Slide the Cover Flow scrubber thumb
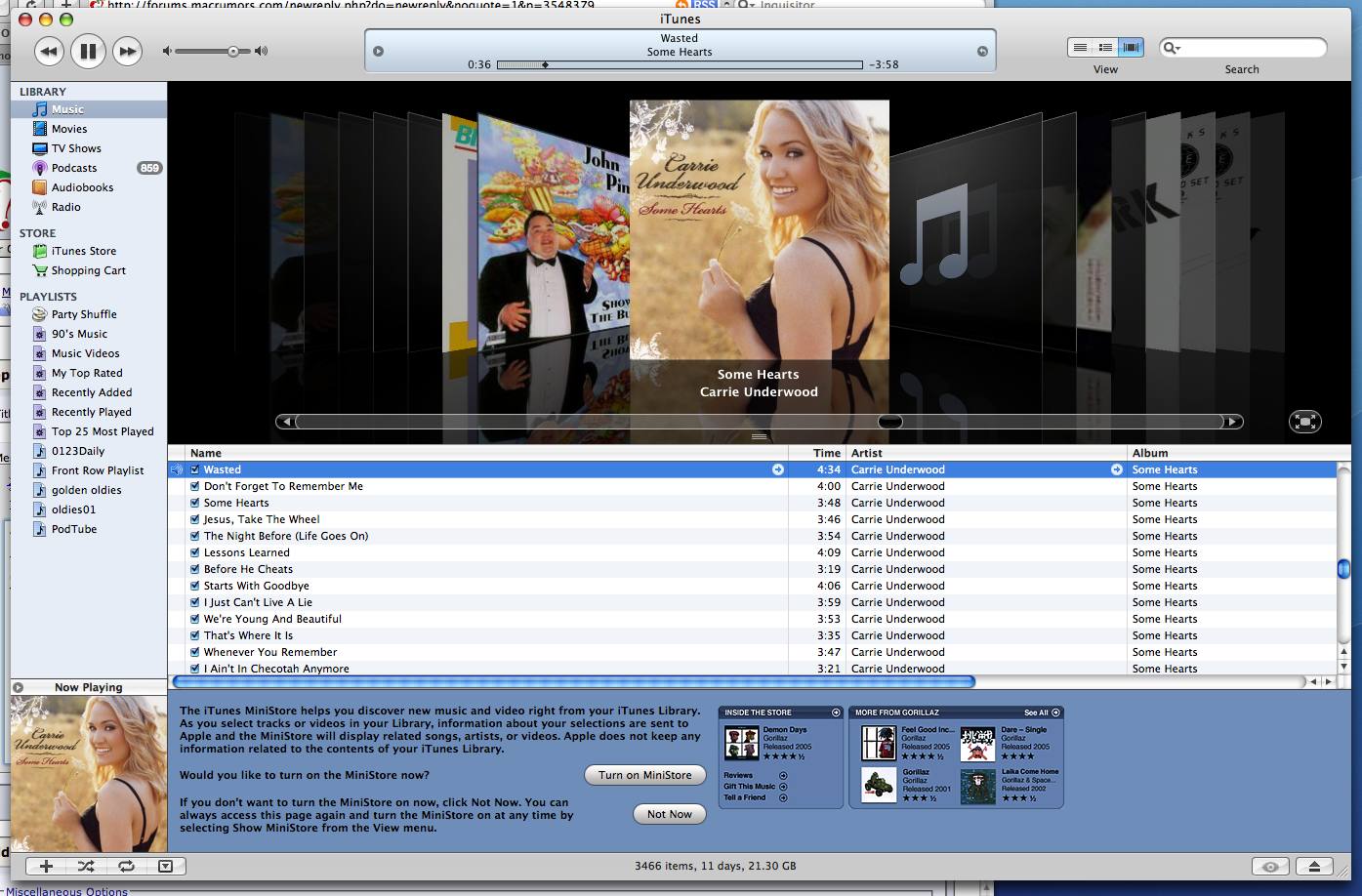Image resolution: width=1362 pixels, height=896 pixels. point(890,422)
